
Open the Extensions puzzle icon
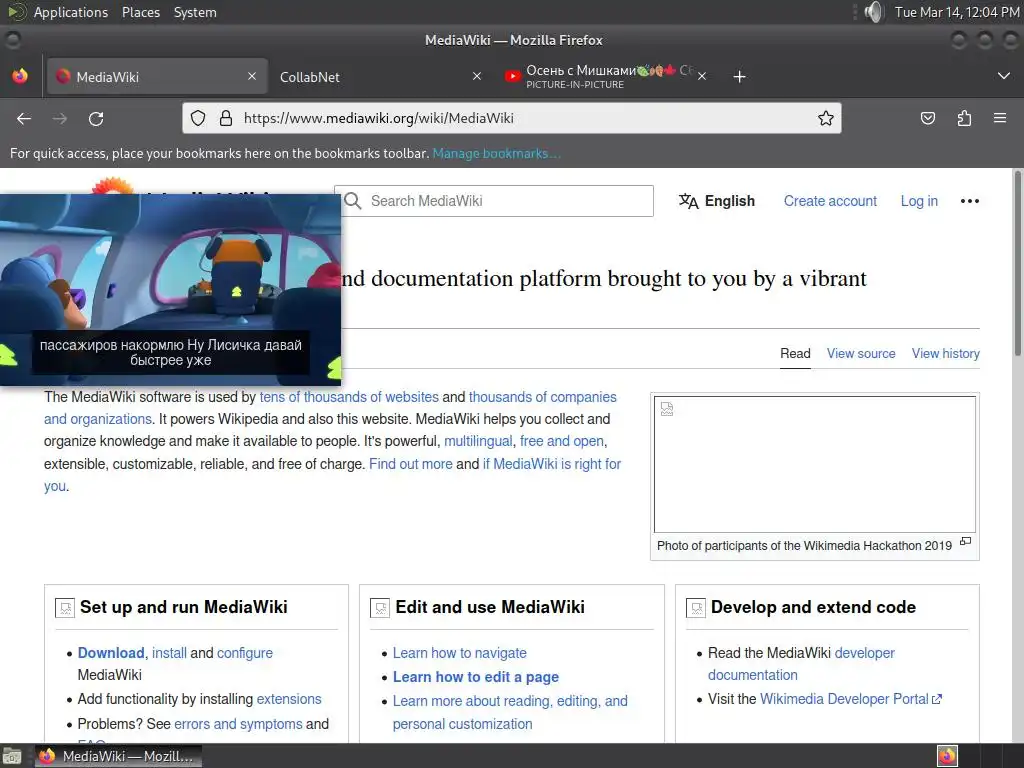965,118
